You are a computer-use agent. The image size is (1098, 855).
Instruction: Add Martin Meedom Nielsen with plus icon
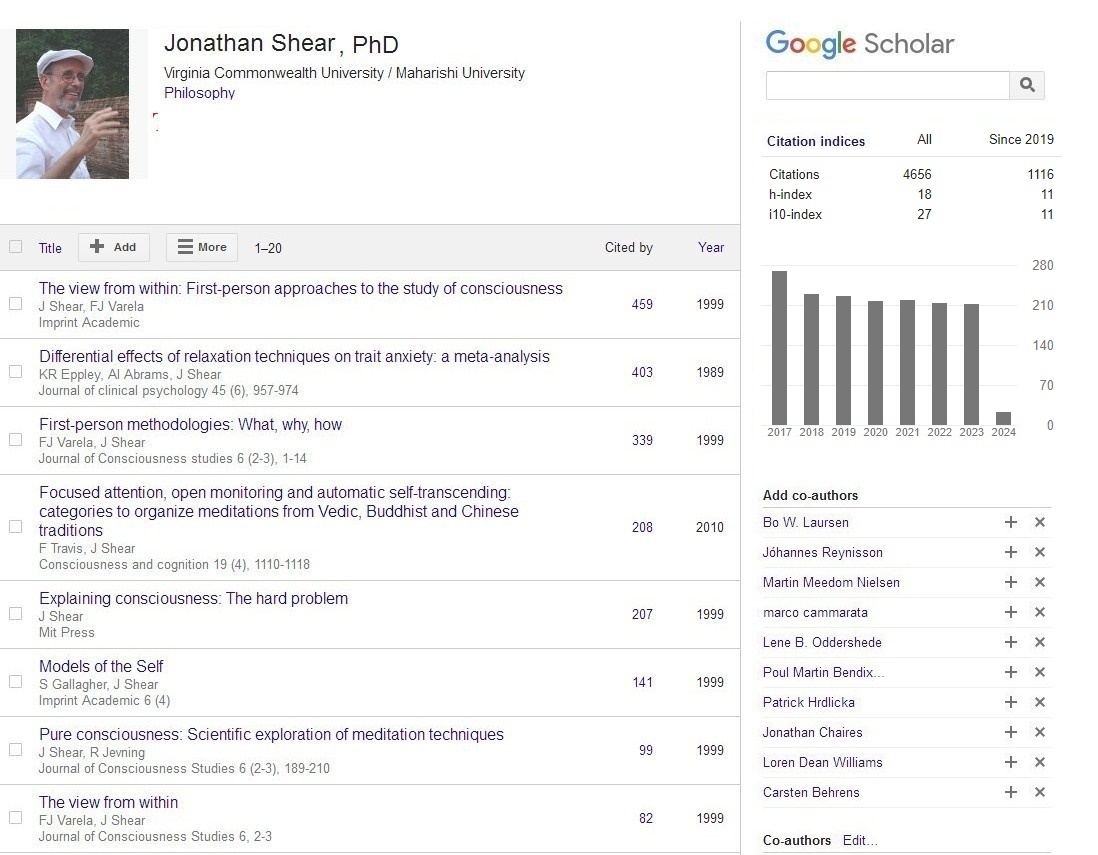point(1011,582)
